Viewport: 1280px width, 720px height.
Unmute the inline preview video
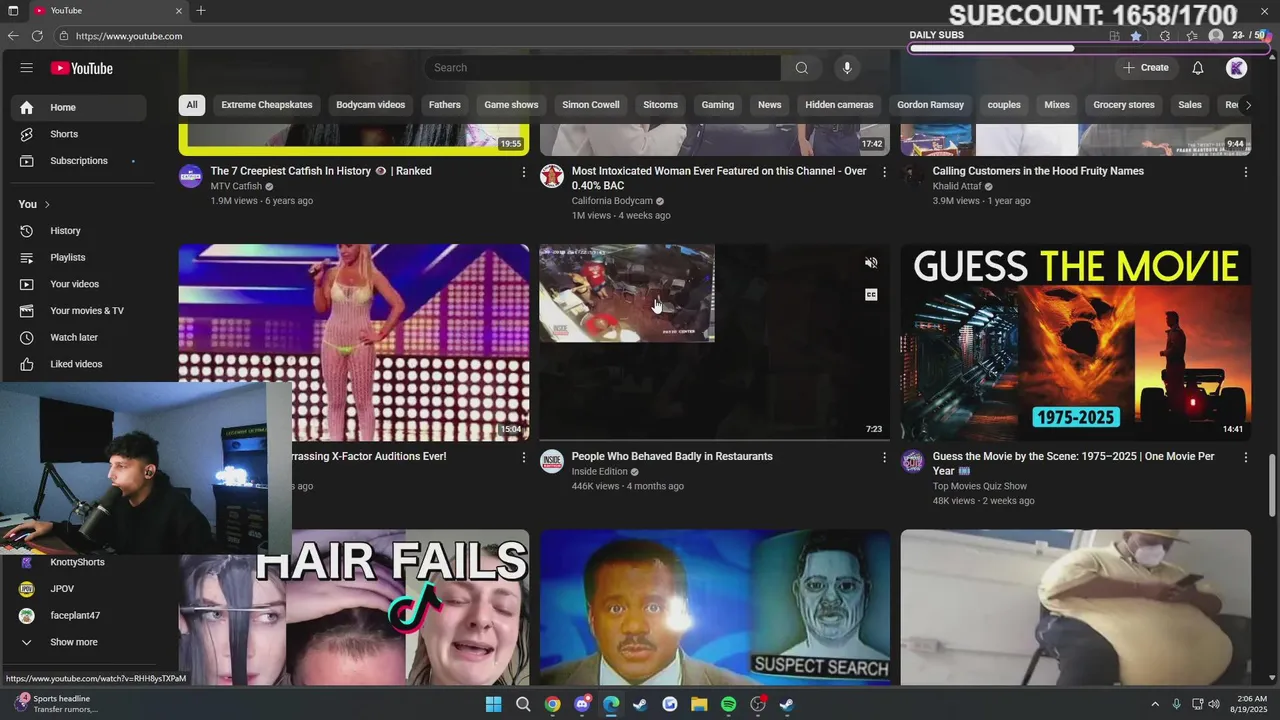click(x=871, y=263)
